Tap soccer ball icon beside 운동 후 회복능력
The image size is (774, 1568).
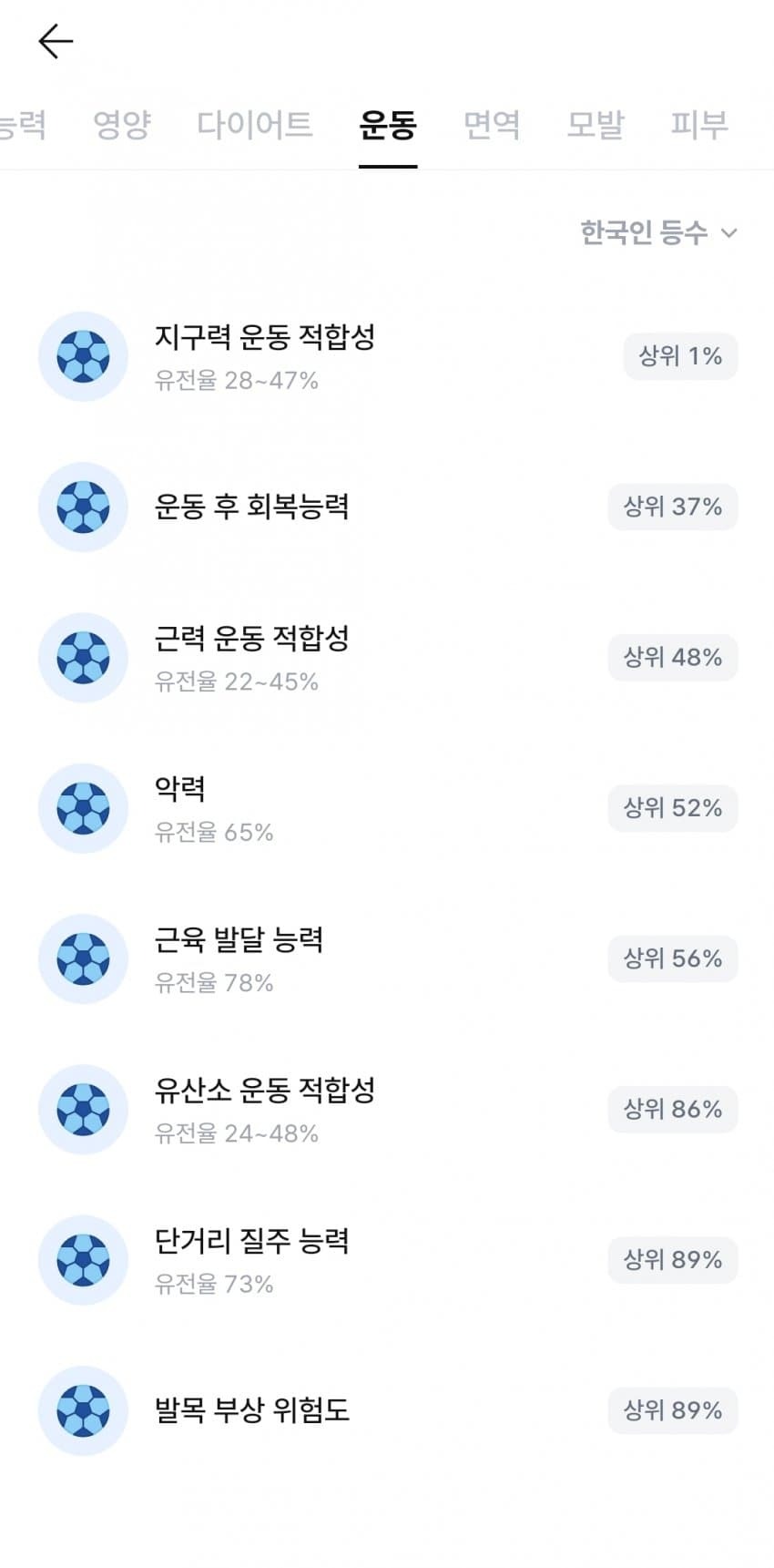(83, 507)
